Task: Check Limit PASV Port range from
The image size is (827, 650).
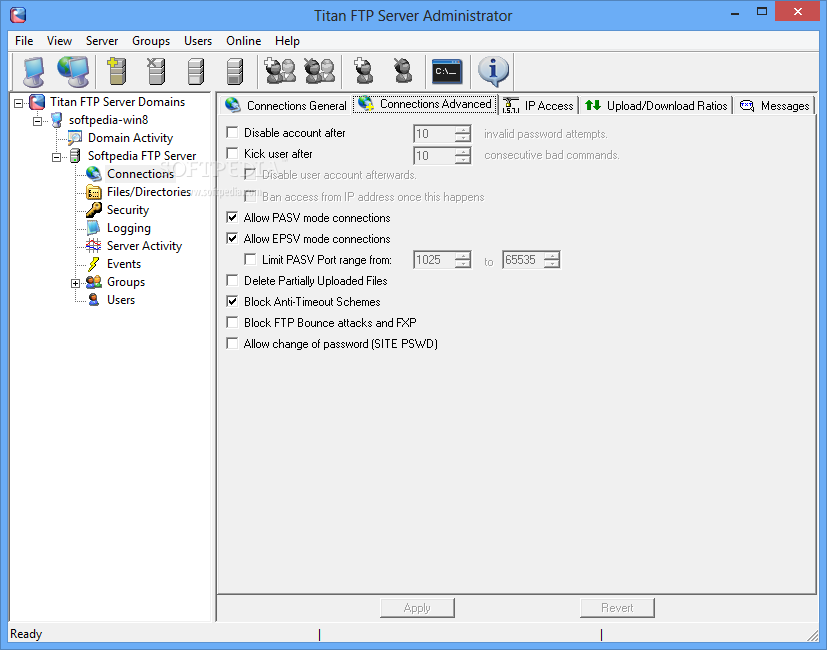Action: (x=250, y=260)
